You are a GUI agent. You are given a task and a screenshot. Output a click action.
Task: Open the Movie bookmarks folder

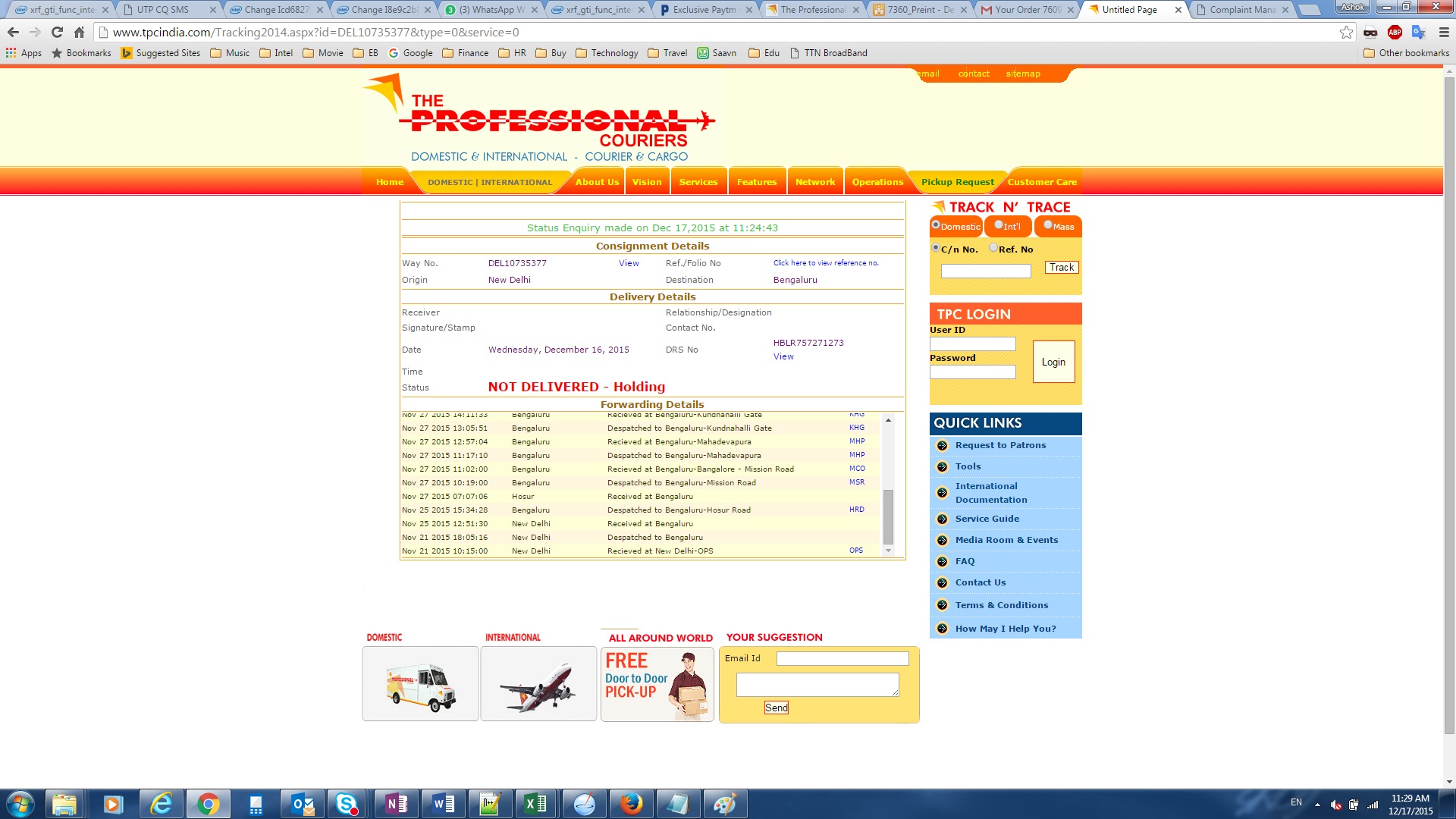(323, 53)
